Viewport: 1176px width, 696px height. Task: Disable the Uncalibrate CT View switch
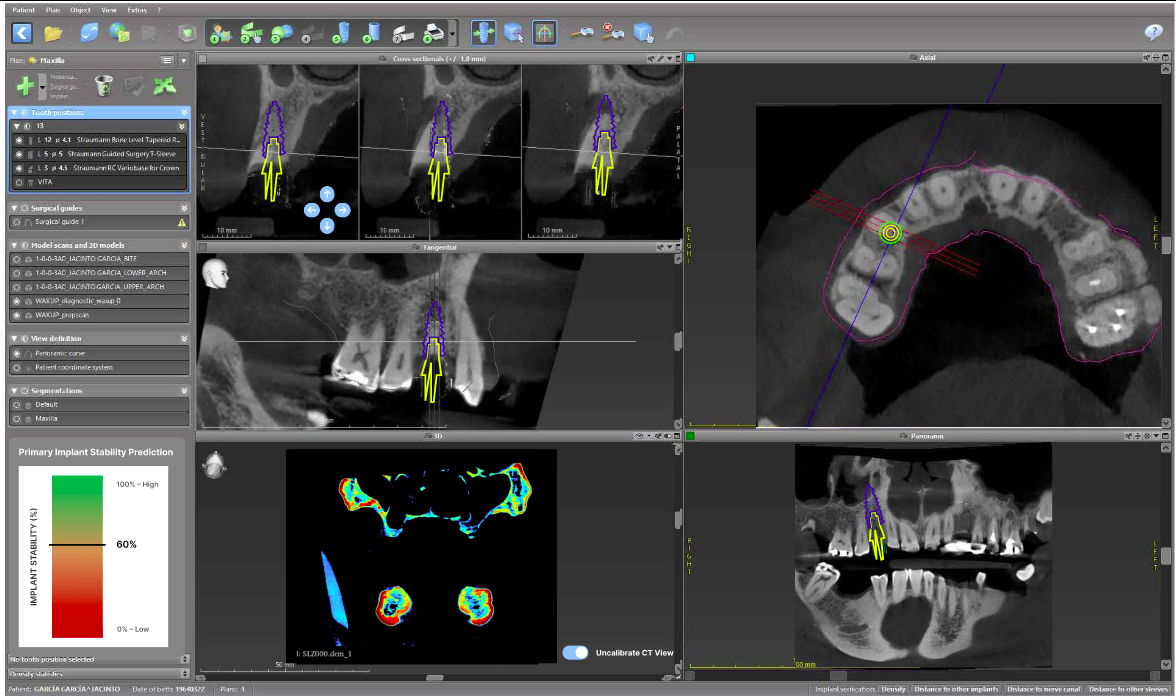[575, 651]
